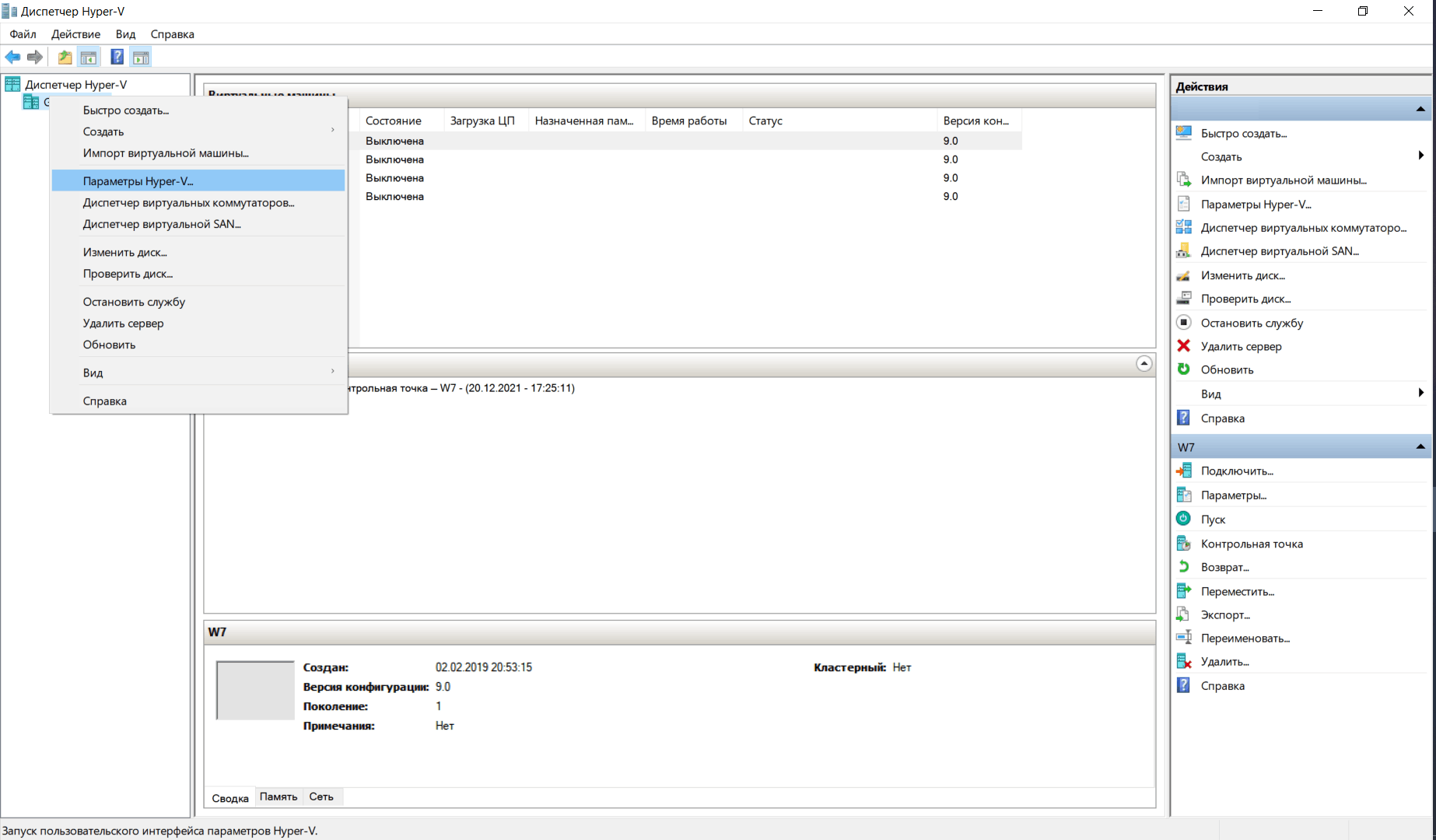The height and width of the screenshot is (840, 1436).
Task: Open the Файл menu
Action: pos(23,34)
